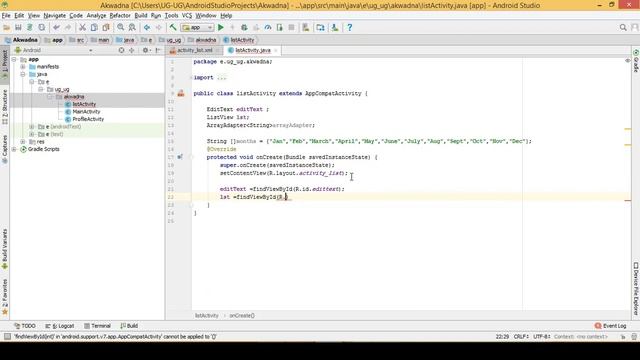
Task: Open the VCS menu
Action: (187, 16)
